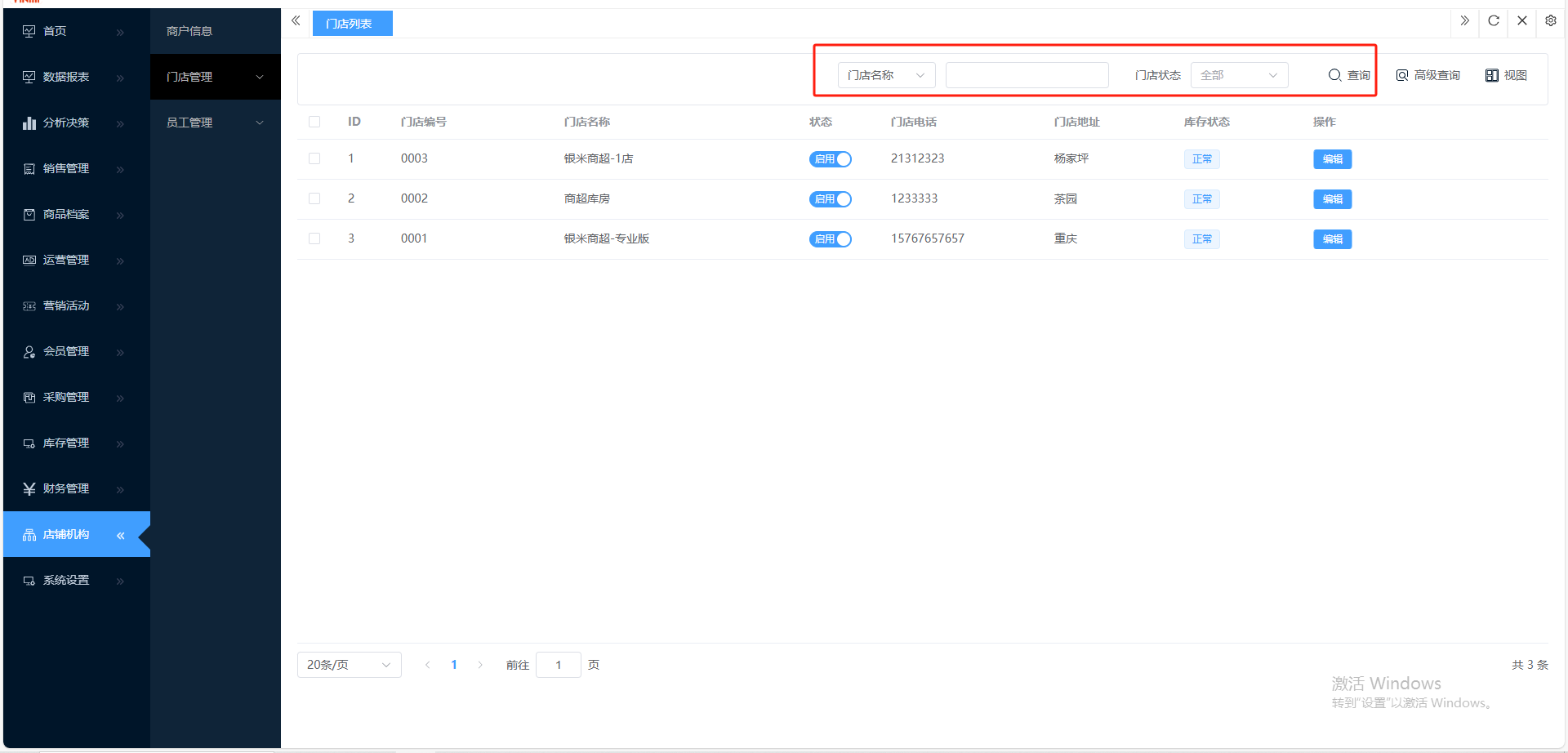Click 编辑 button for 银米商超-专业版
The image size is (1568, 753).
pos(1332,239)
